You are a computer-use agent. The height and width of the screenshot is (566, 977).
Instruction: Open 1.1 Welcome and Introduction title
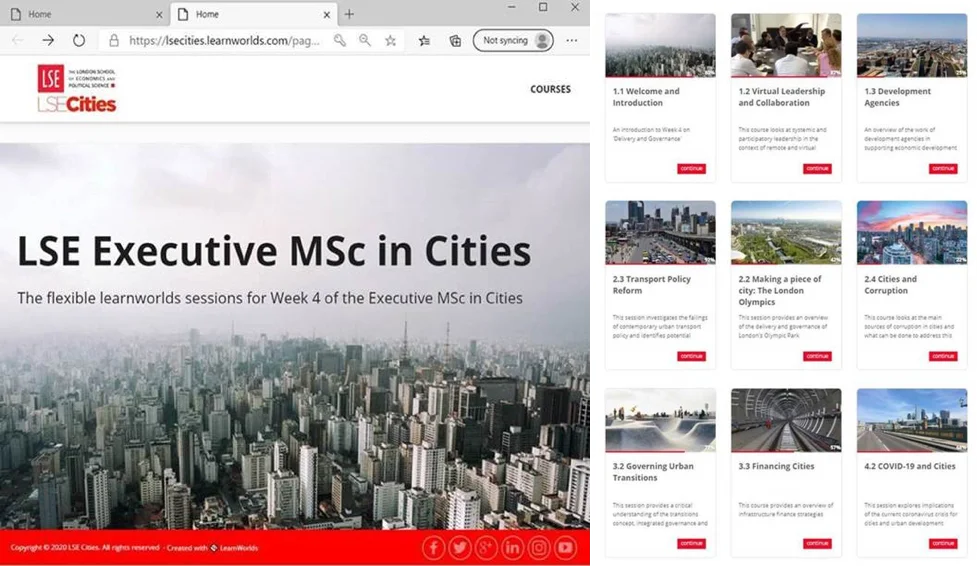(x=646, y=97)
